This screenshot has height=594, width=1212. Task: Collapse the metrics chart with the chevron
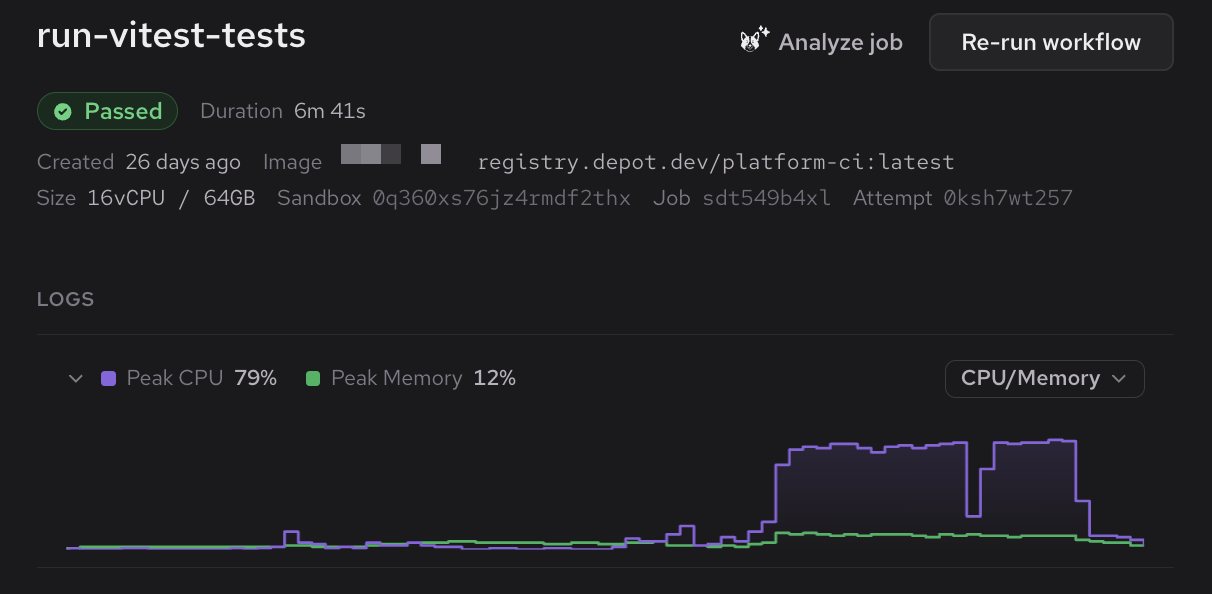pyautogui.click(x=75, y=378)
